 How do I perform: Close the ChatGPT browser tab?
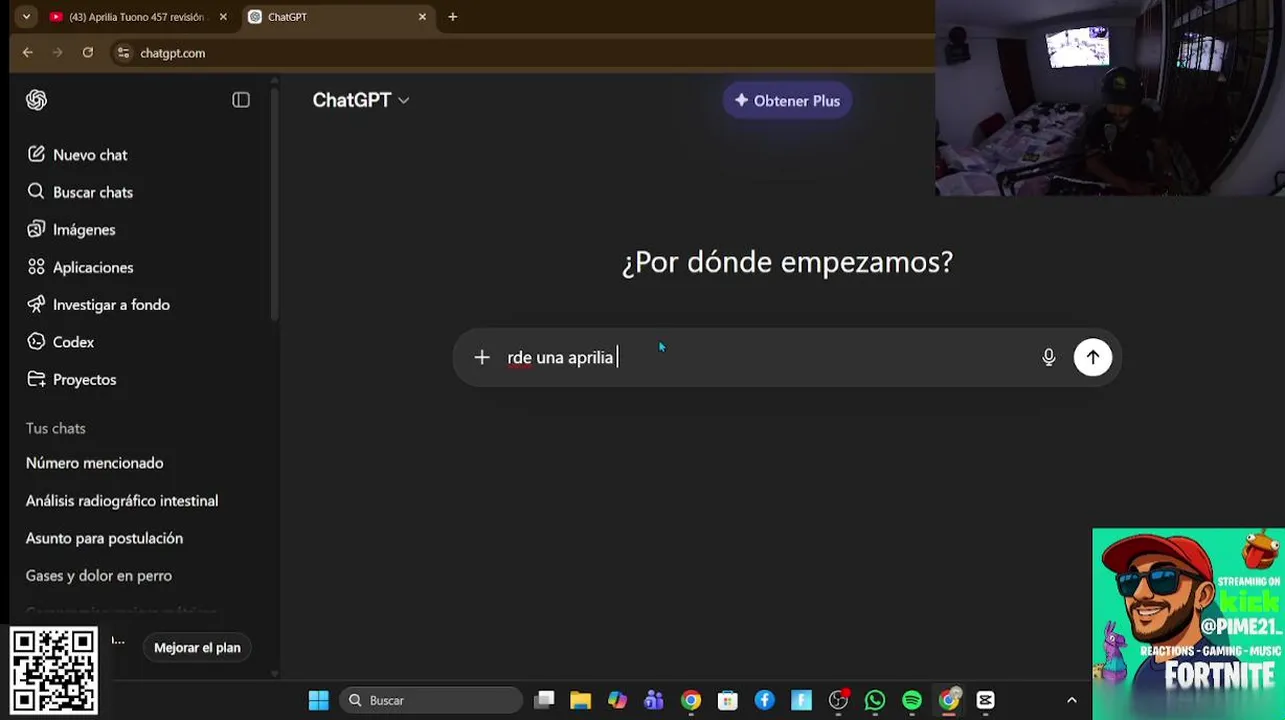point(422,17)
